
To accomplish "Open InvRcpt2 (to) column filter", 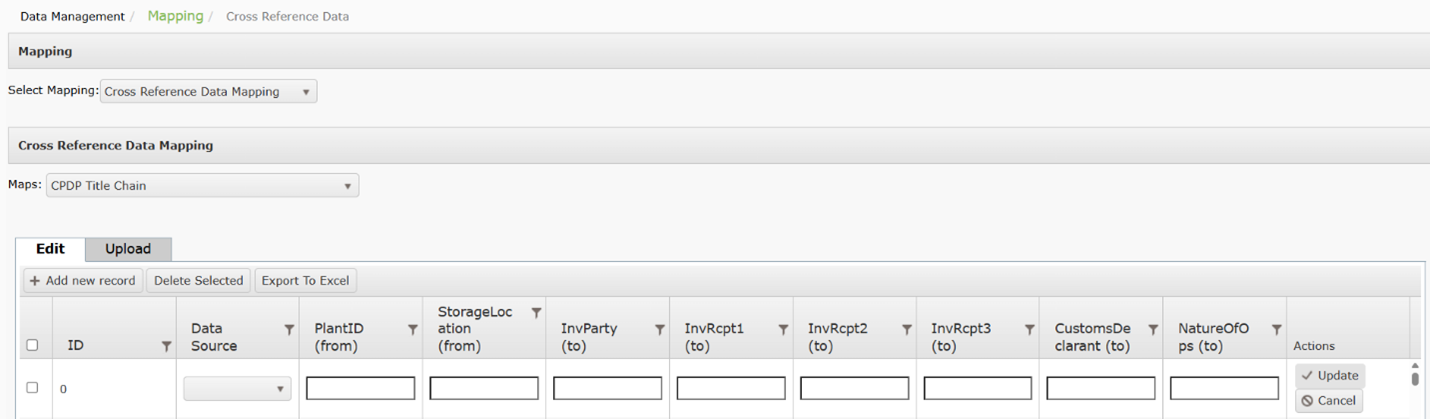I will [x=907, y=329].
